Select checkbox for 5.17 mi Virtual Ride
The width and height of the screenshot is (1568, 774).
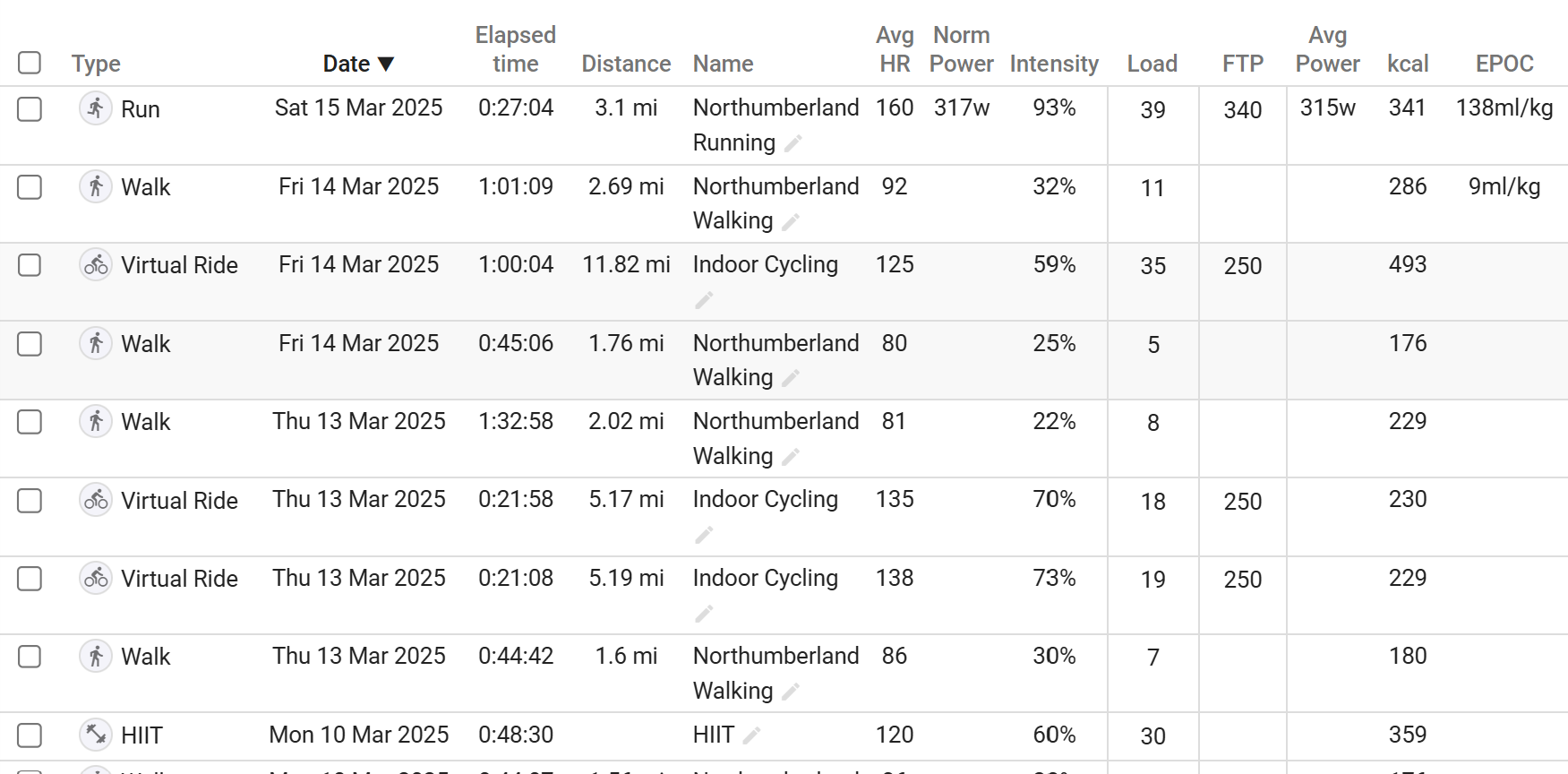(30, 501)
